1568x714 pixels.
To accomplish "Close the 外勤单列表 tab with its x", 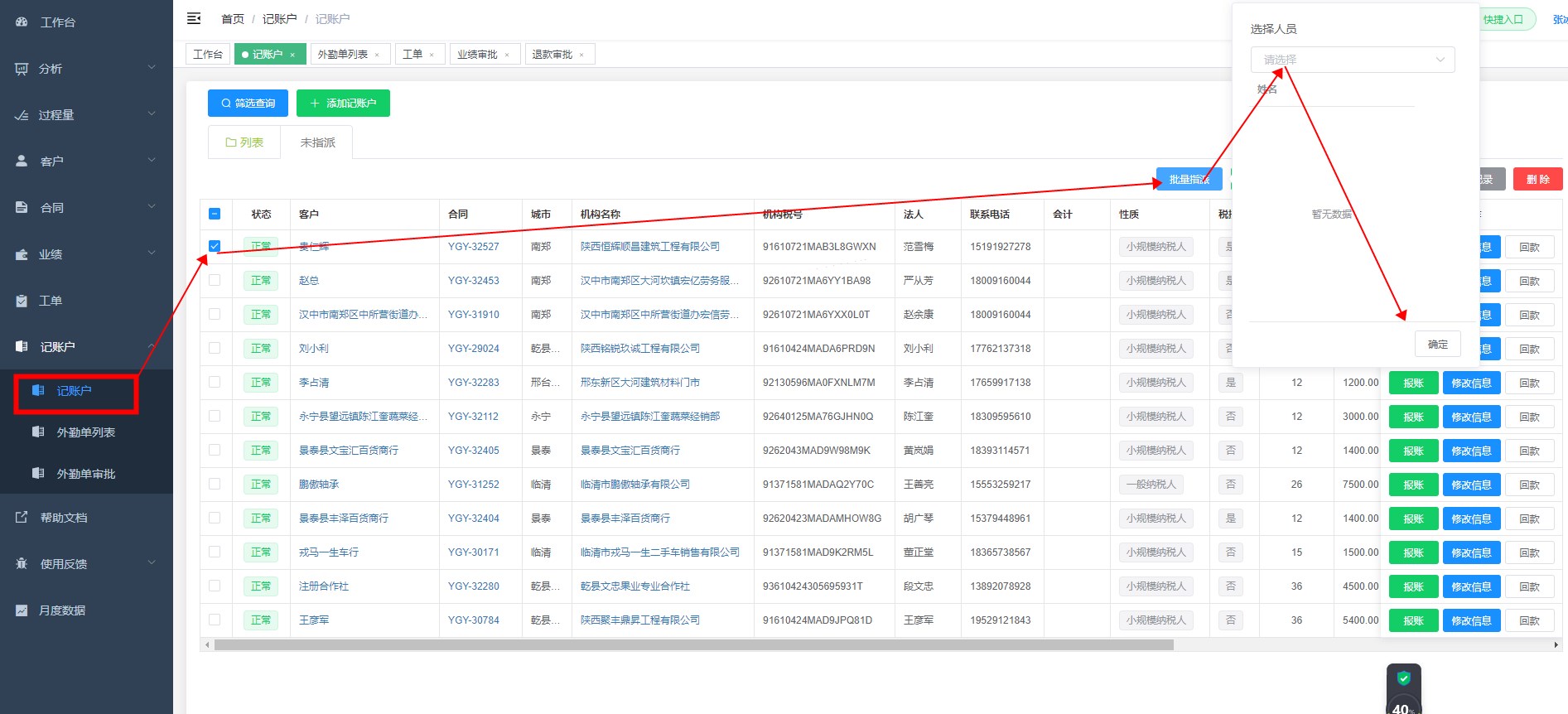I will click(x=377, y=55).
